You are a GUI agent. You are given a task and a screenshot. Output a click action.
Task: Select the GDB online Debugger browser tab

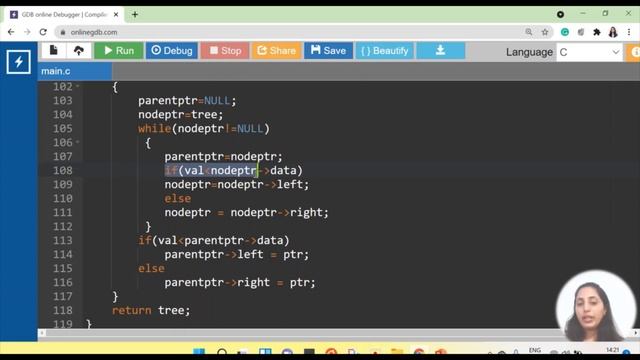point(64,15)
